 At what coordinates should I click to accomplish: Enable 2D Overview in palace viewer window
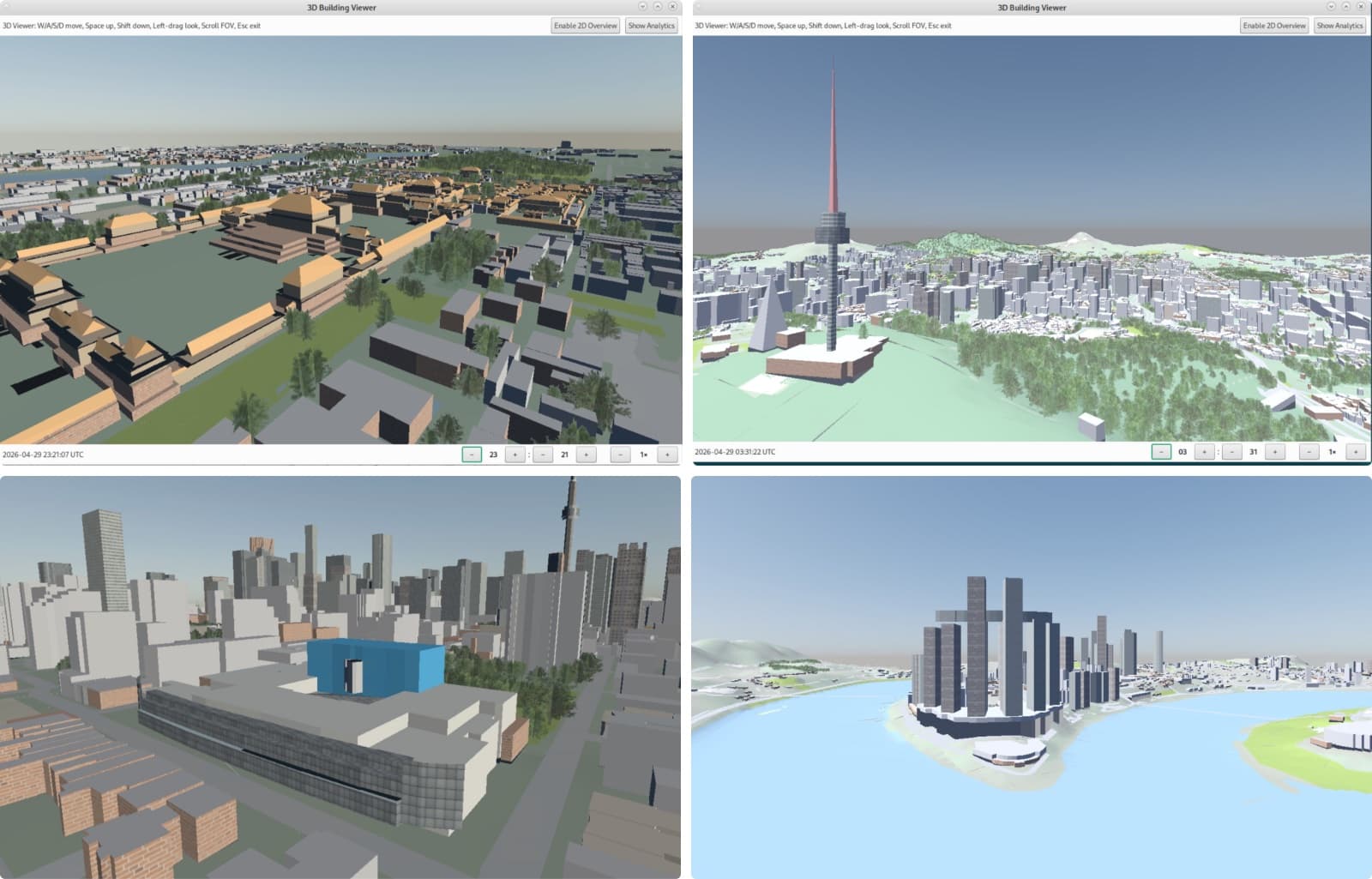coord(586,26)
